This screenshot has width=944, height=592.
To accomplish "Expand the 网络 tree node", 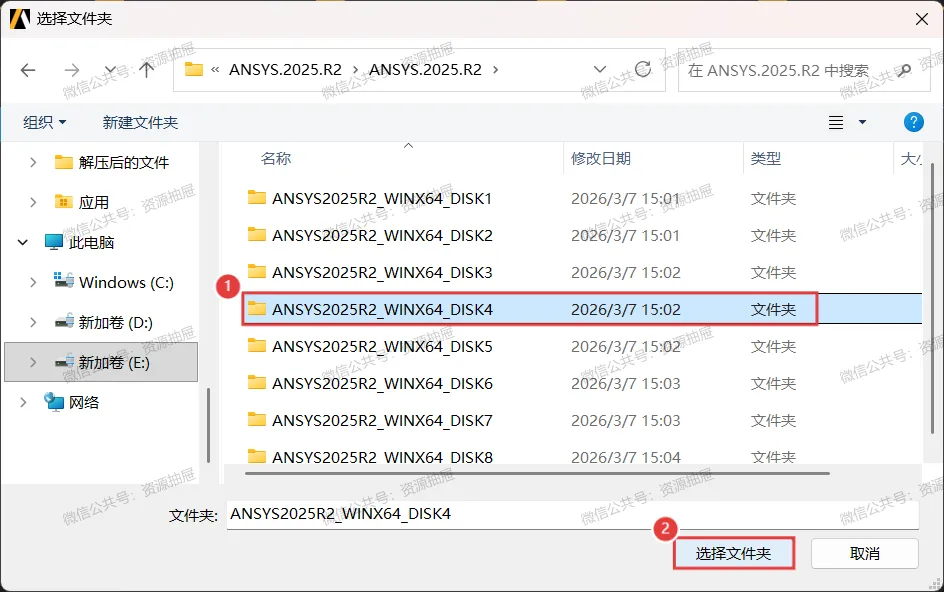I will 23,402.
